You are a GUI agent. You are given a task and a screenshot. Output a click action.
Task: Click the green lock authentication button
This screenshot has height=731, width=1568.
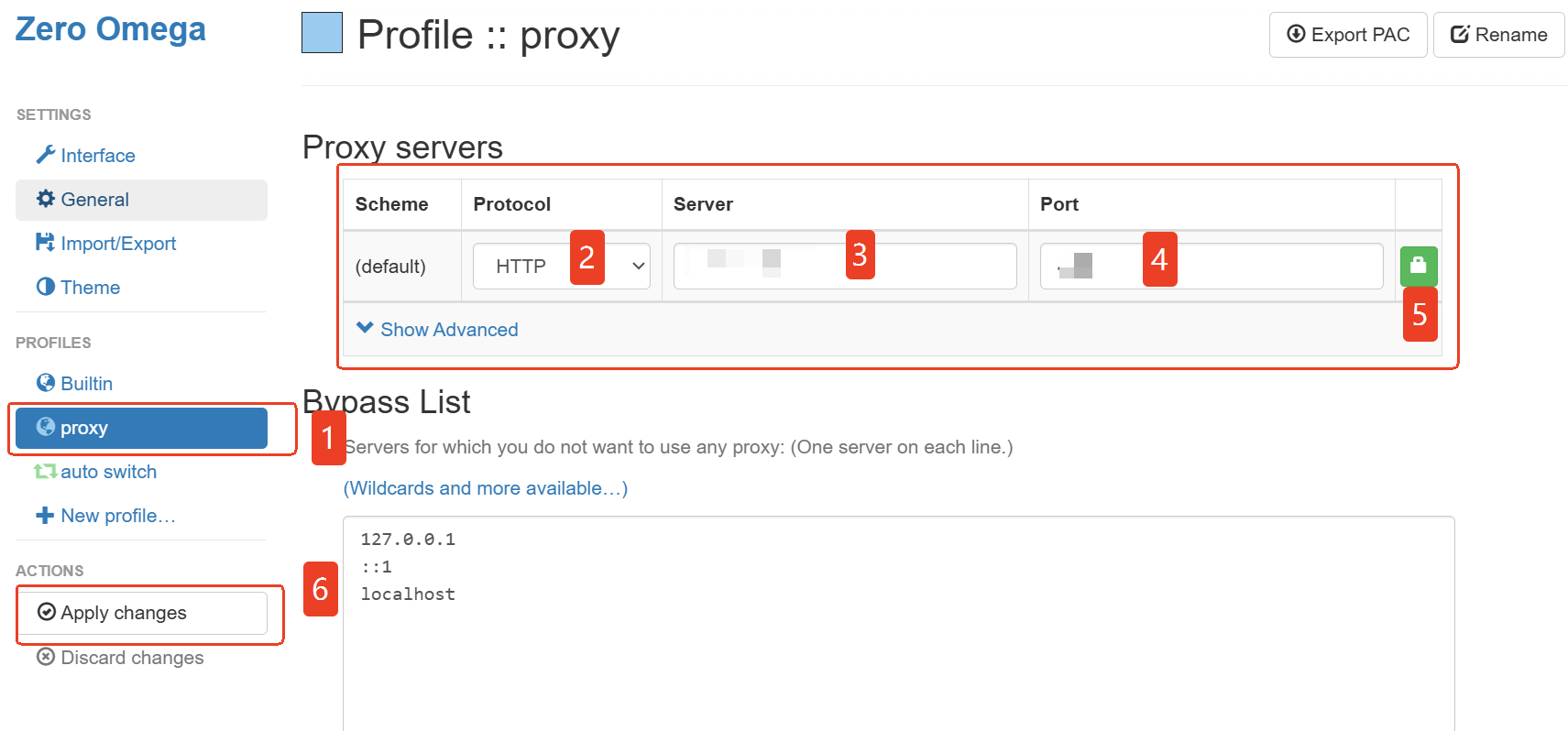pos(1419,267)
